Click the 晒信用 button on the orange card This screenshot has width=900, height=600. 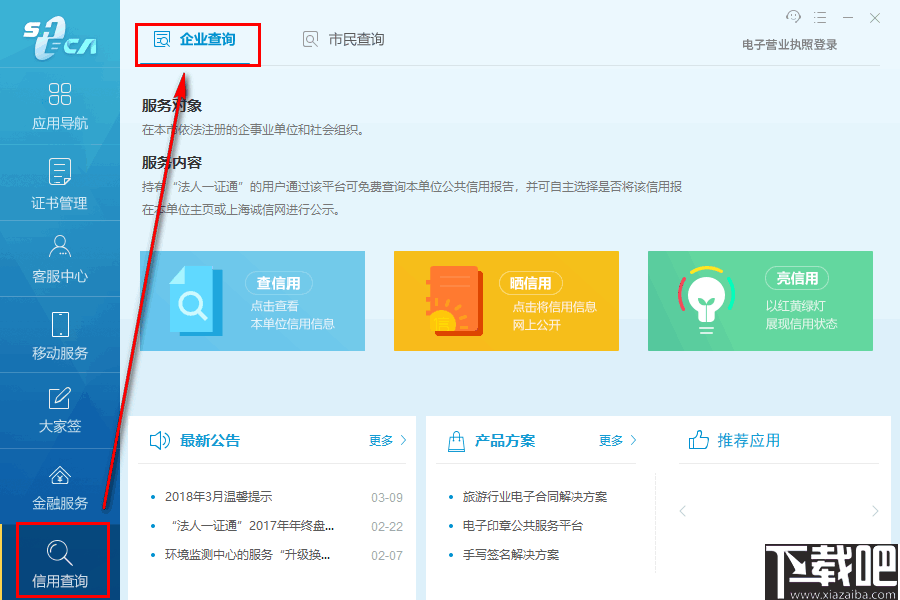click(531, 283)
